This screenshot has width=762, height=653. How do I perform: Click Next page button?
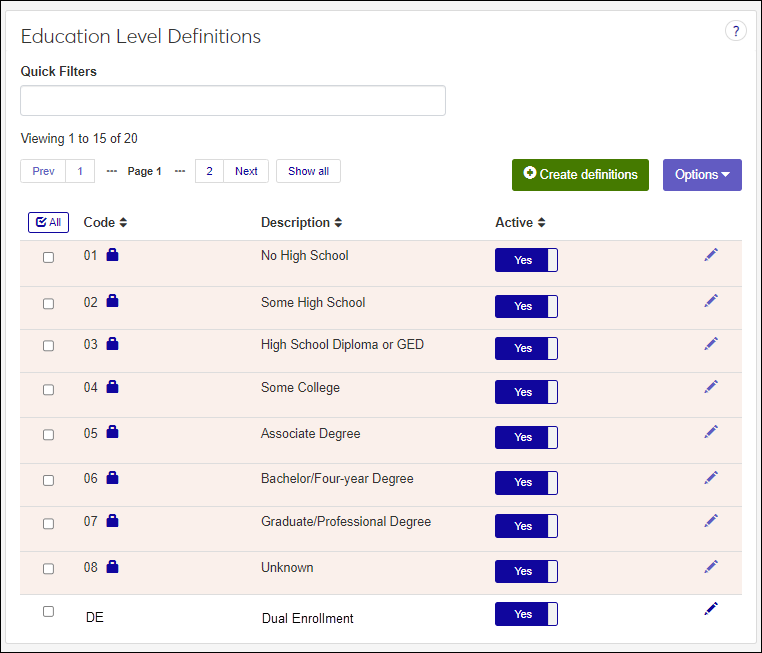246,171
